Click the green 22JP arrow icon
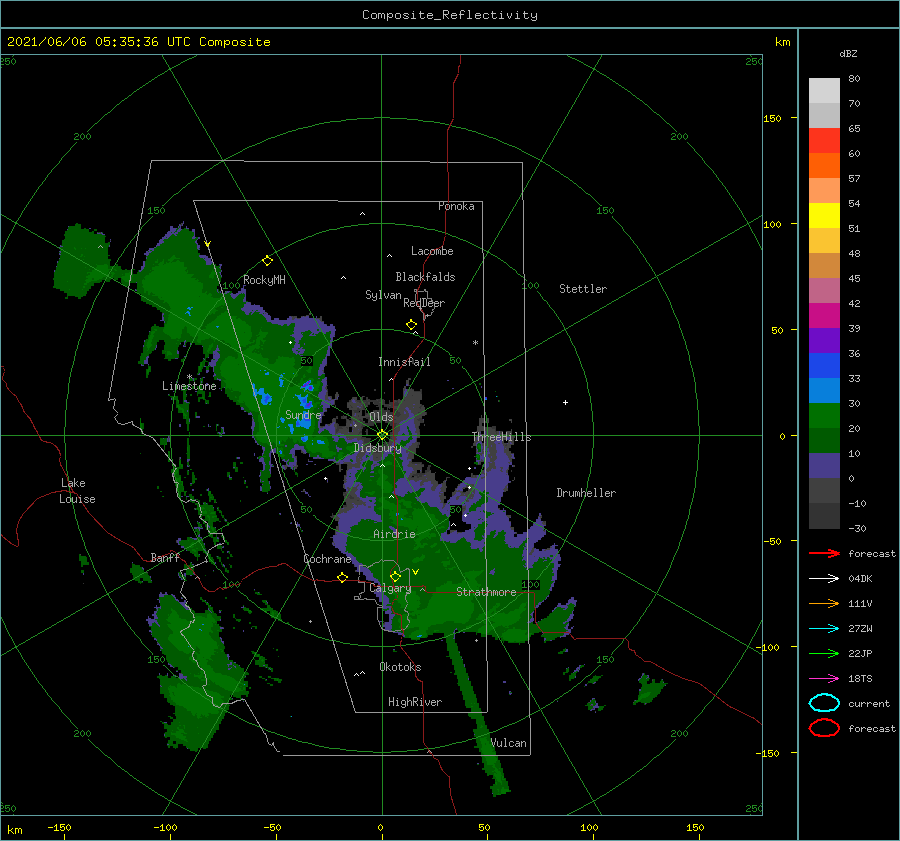Screen dimensions: 900x841 (824, 653)
